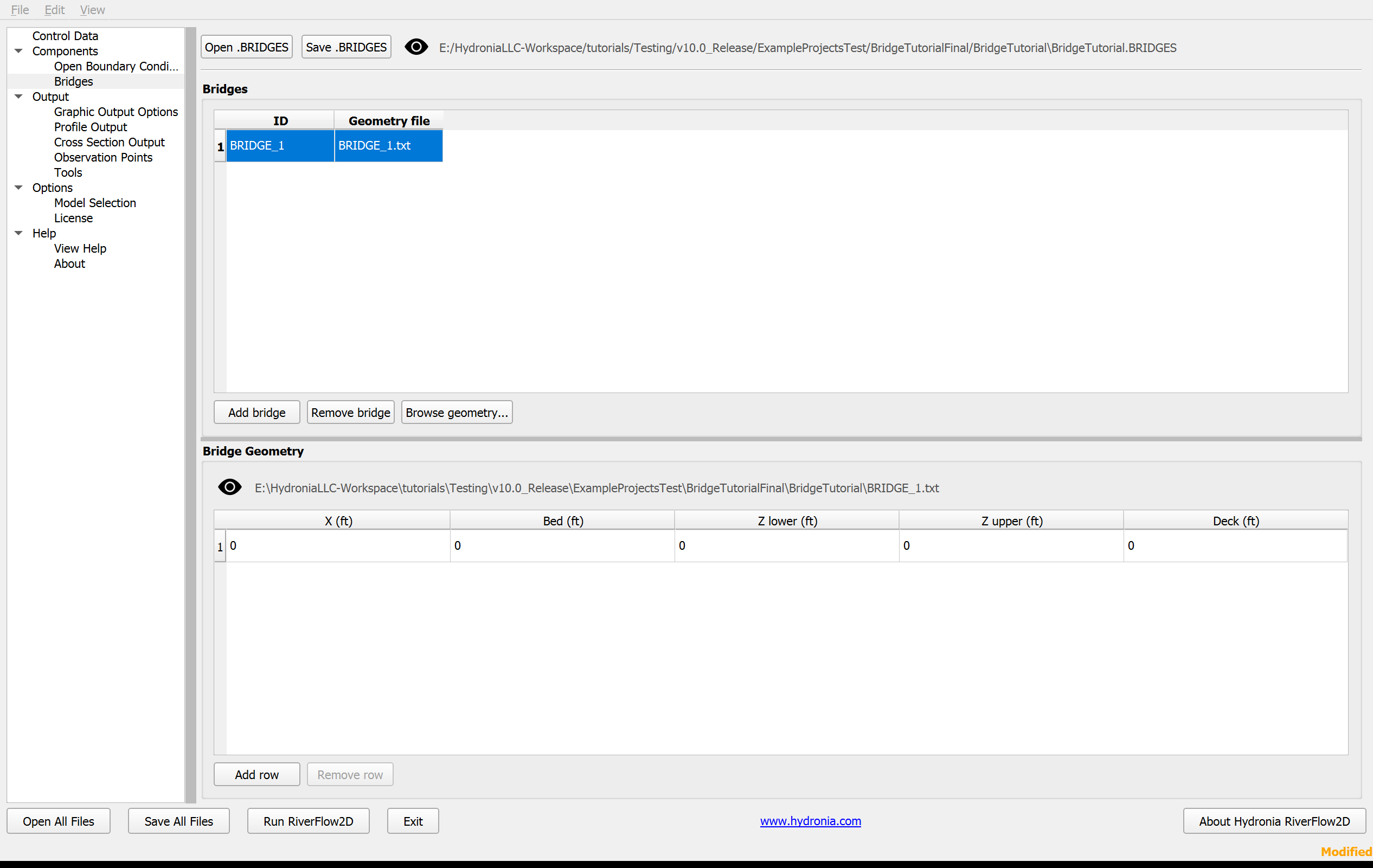Select the X (ft) cell in row 1
1373x868 pixels.
338,546
